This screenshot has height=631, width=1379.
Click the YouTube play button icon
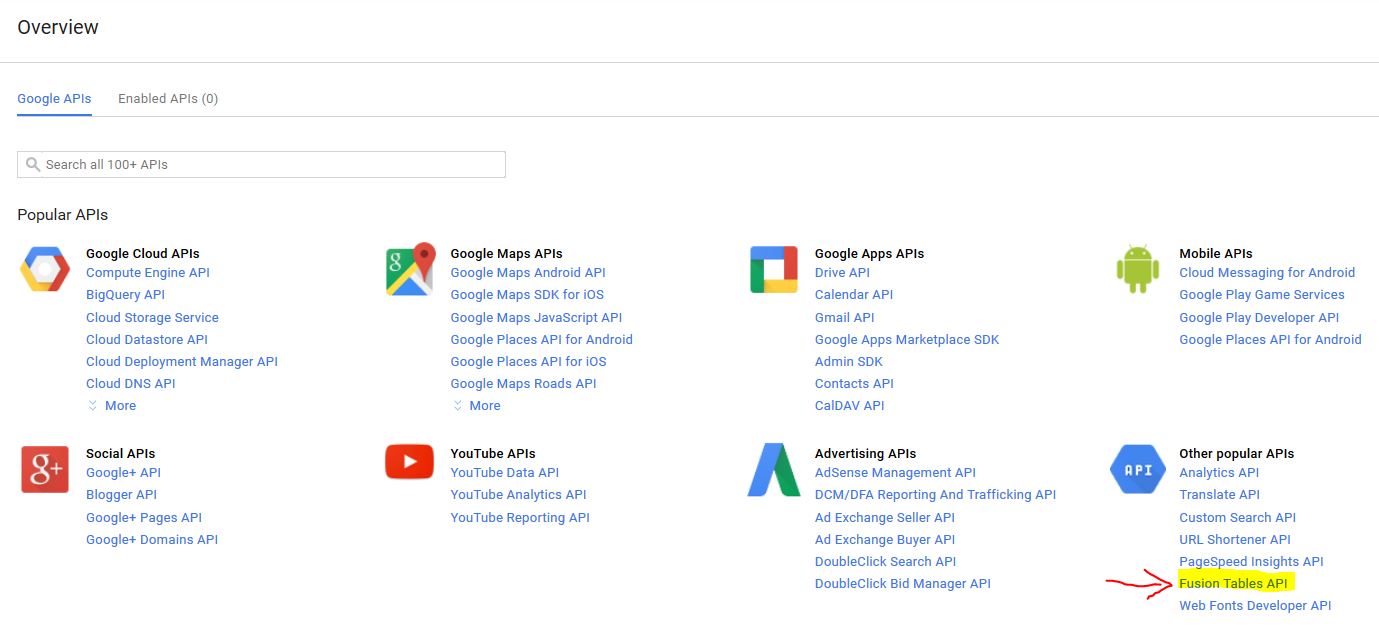(x=410, y=462)
